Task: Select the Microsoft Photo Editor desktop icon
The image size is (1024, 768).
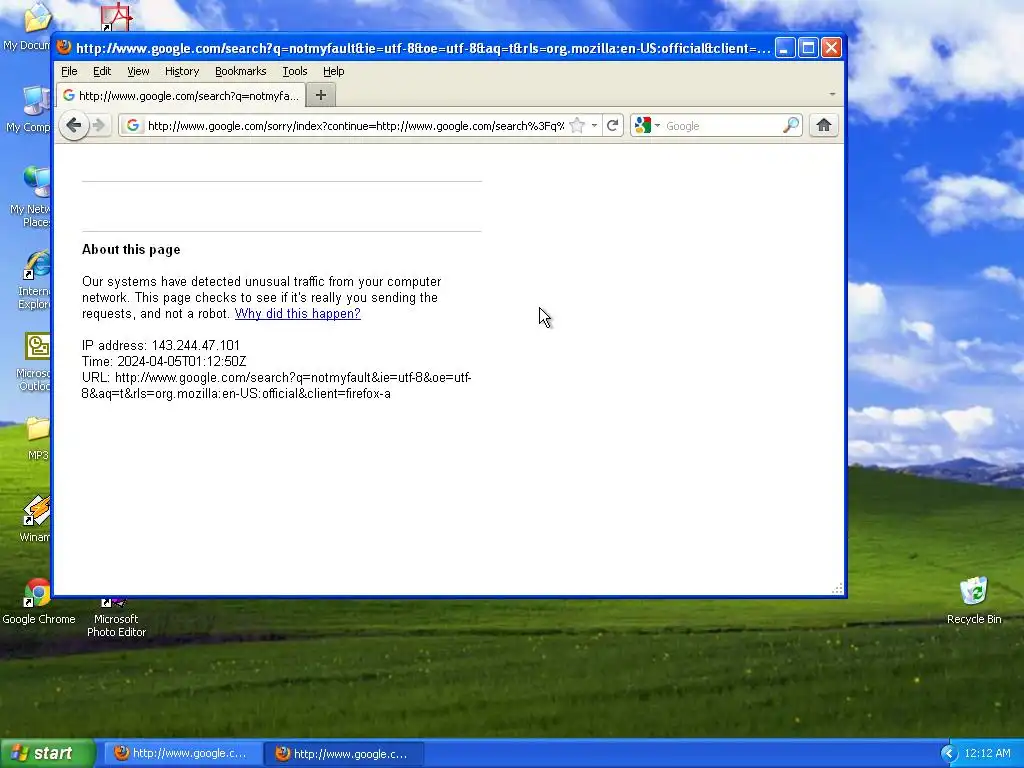Action: [x=116, y=617]
